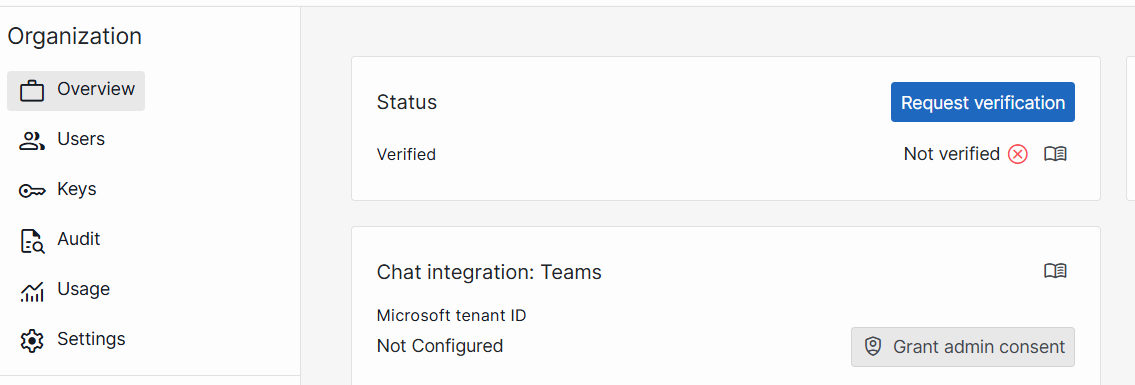The height and width of the screenshot is (385, 1135).
Task: Click the Grant admin consent button text
Action: point(979,347)
